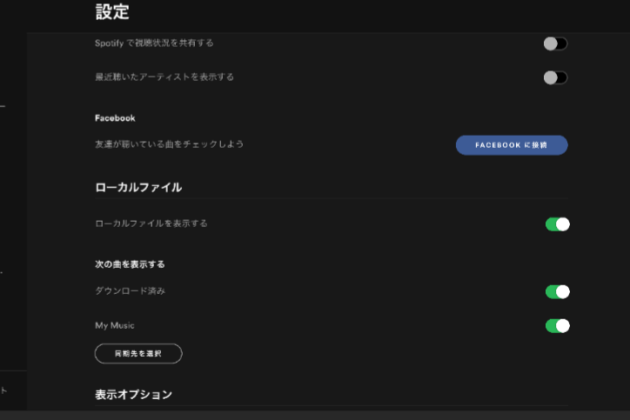Viewport: 630px width, 420px height.
Task: Toggle Spotify listening activity sharing switch
Action: pyautogui.click(x=555, y=44)
